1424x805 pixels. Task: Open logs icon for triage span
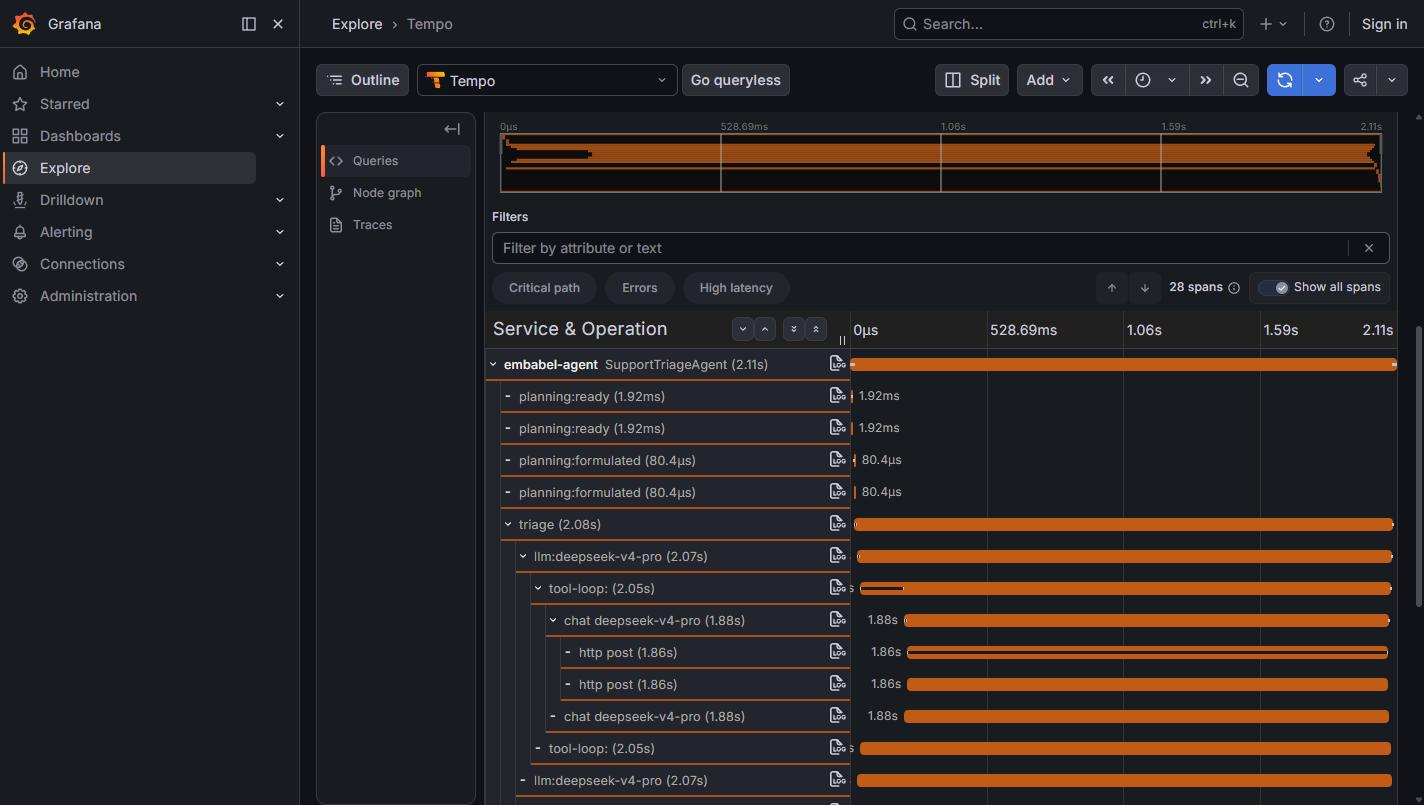(x=838, y=523)
